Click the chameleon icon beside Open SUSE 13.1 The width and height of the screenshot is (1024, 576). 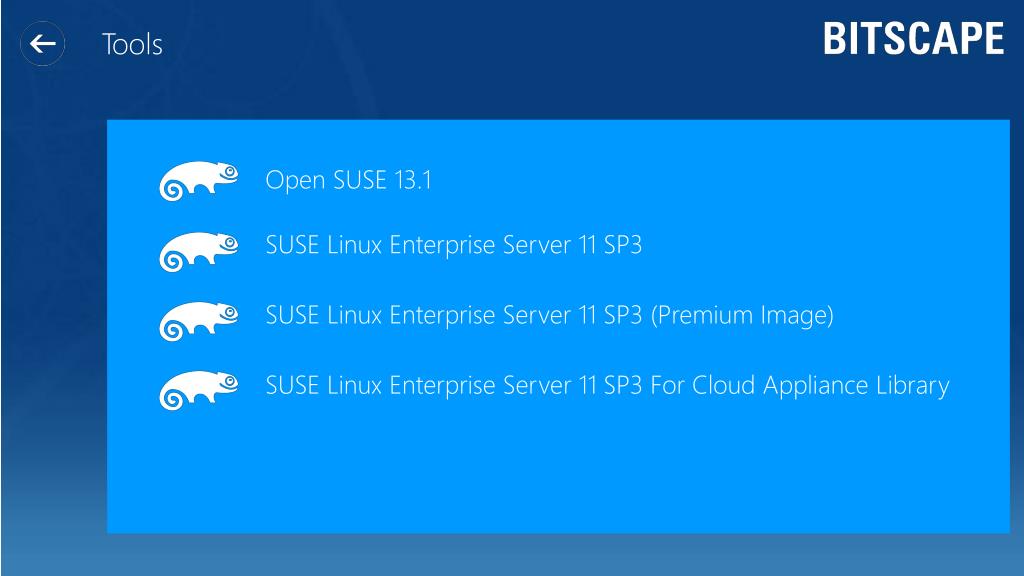click(x=199, y=181)
